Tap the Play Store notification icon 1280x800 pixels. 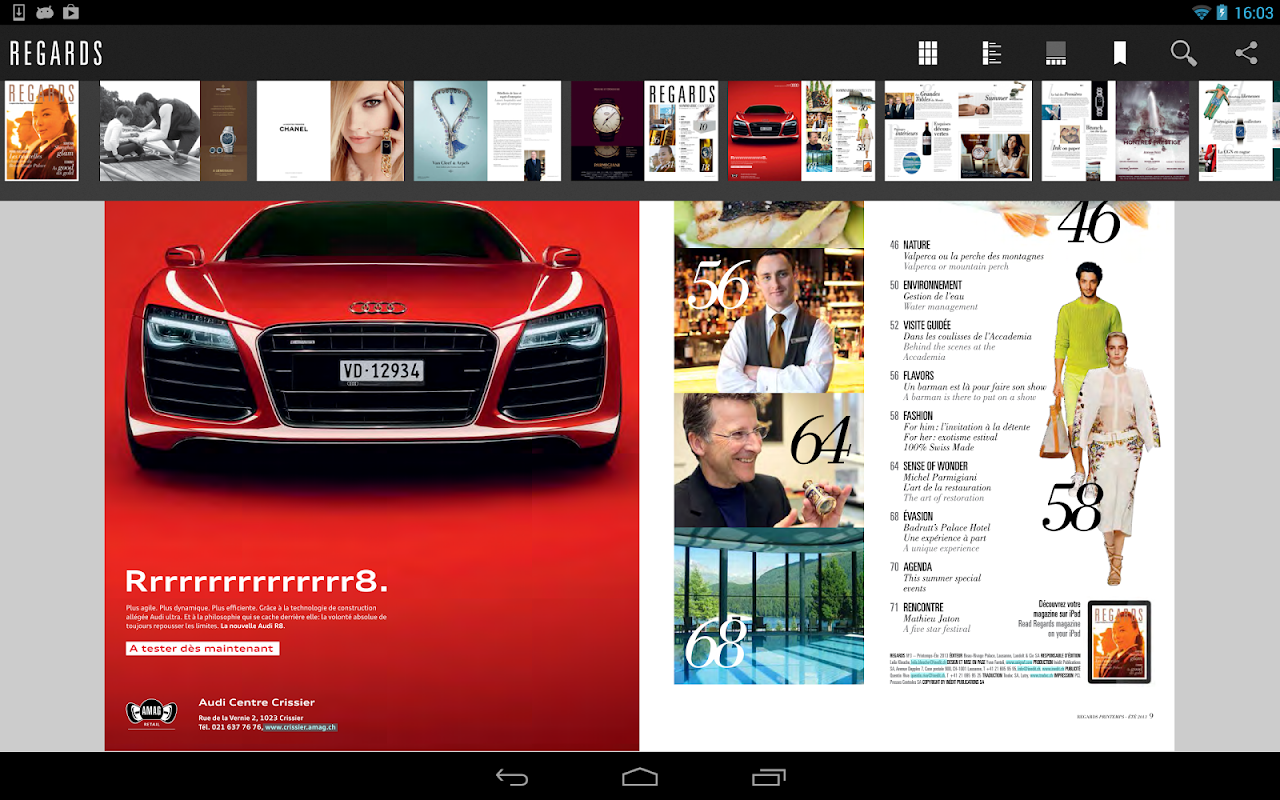point(71,12)
